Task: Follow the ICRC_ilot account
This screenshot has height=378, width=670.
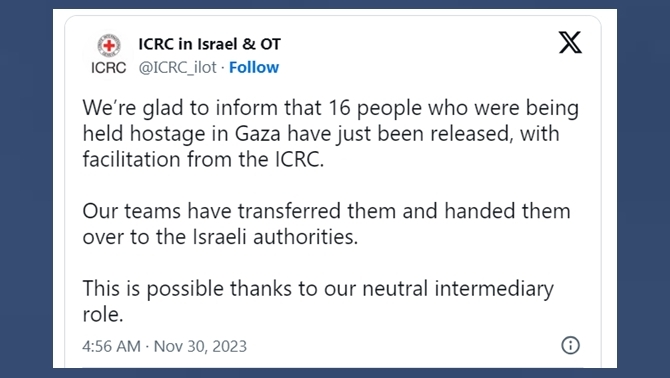Action: coord(254,67)
